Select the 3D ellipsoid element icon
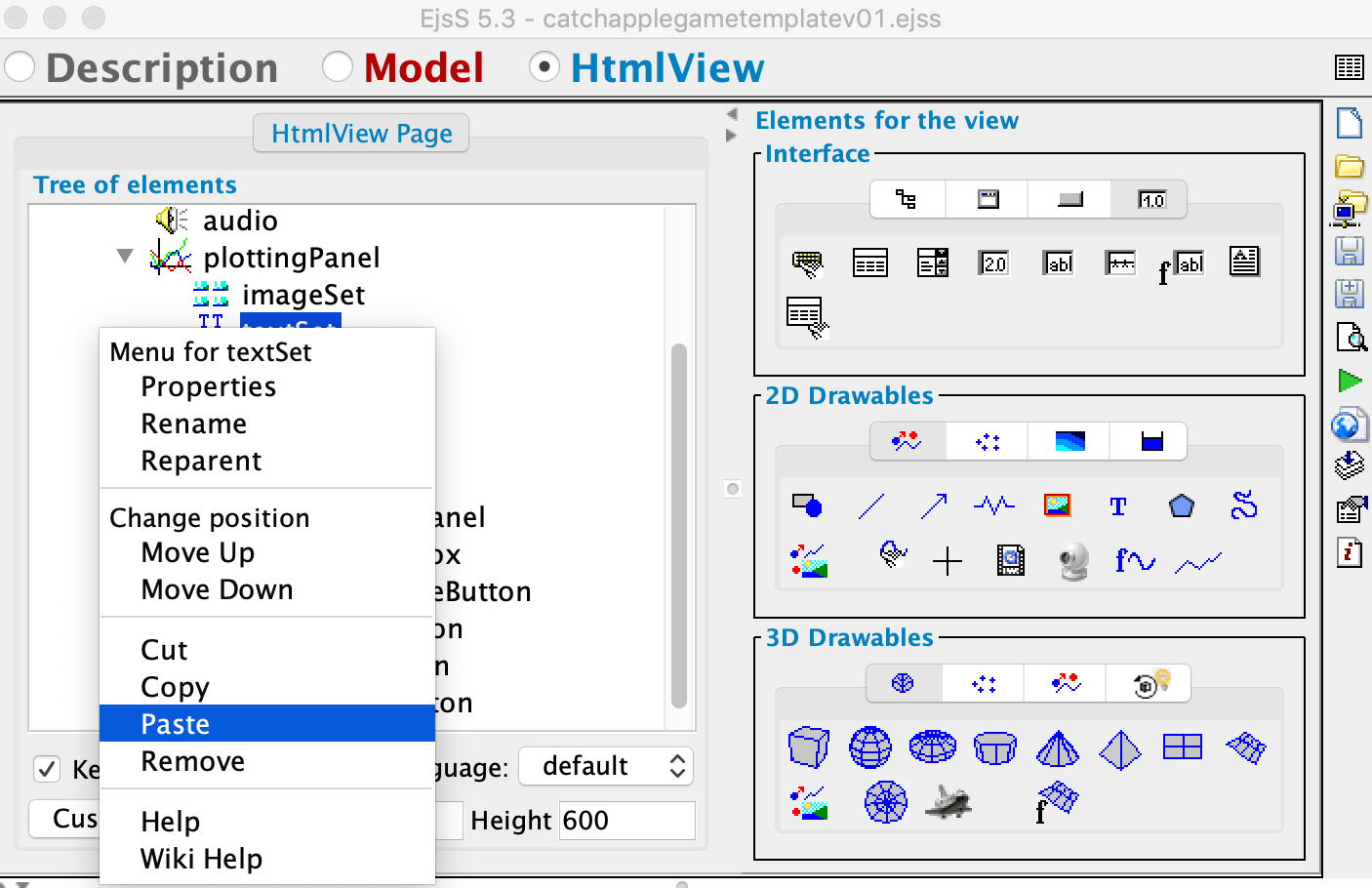The width and height of the screenshot is (1372, 888). (933, 747)
